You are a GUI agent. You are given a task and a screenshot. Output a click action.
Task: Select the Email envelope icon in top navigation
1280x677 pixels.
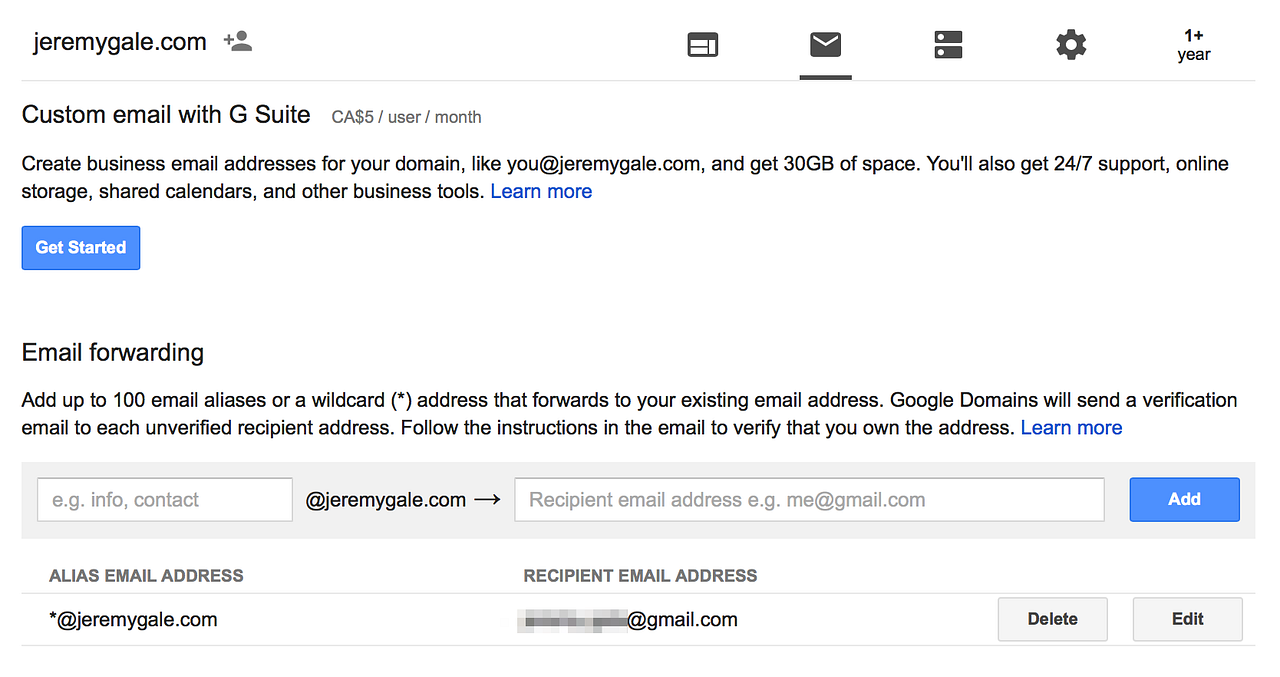pos(824,44)
